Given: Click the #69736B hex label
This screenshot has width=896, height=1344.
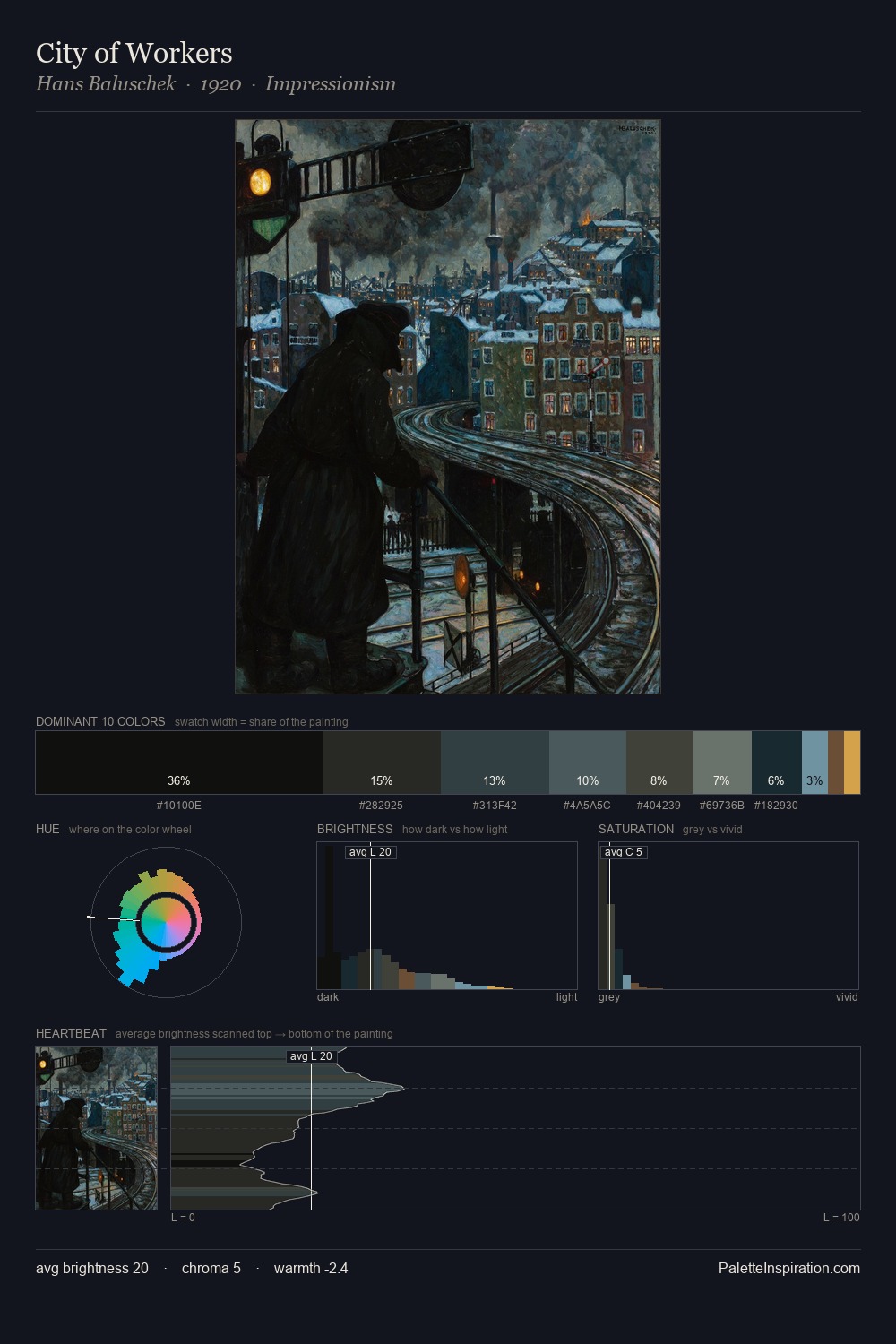Looking at the screenshot, I should (x=721, y=806).
